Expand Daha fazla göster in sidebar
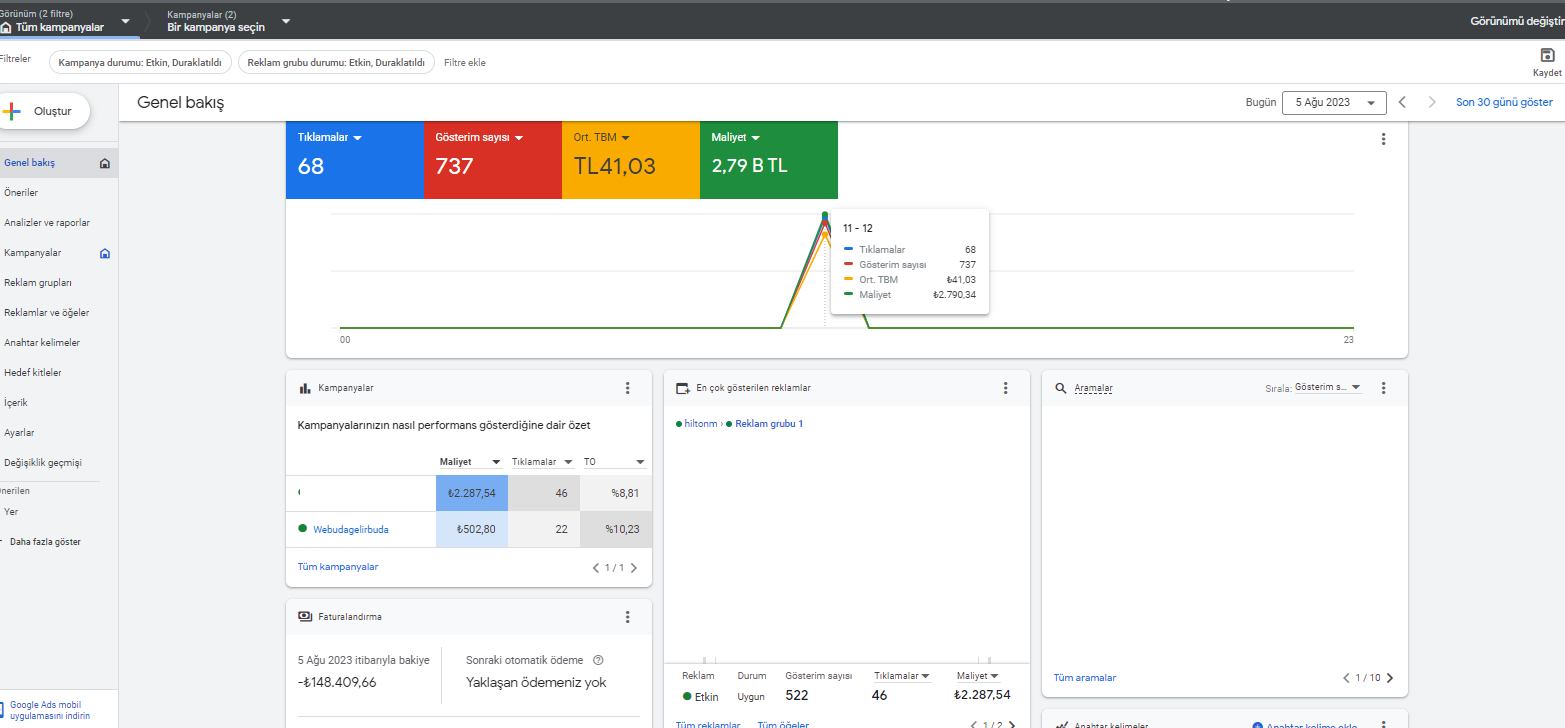This screenshot has height=728, width=1565. (x=45, y=542)
